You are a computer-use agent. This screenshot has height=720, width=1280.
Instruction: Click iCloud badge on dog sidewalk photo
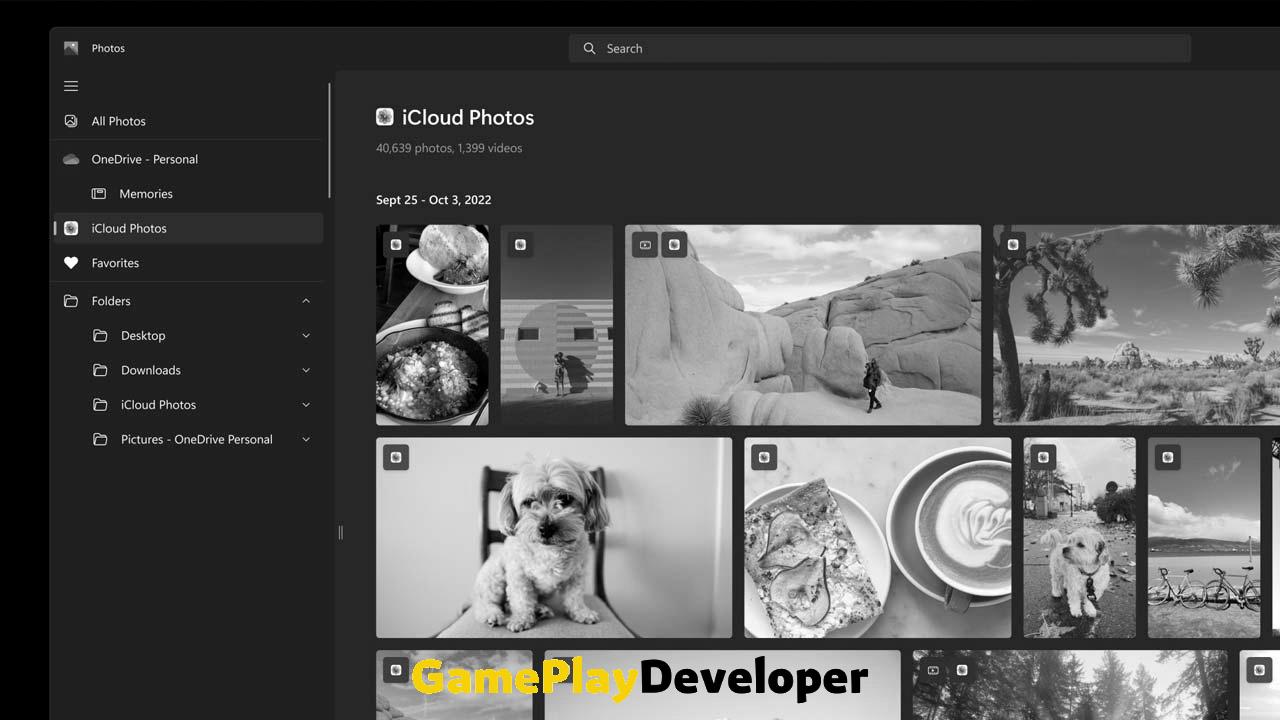tap(1043, 458)
